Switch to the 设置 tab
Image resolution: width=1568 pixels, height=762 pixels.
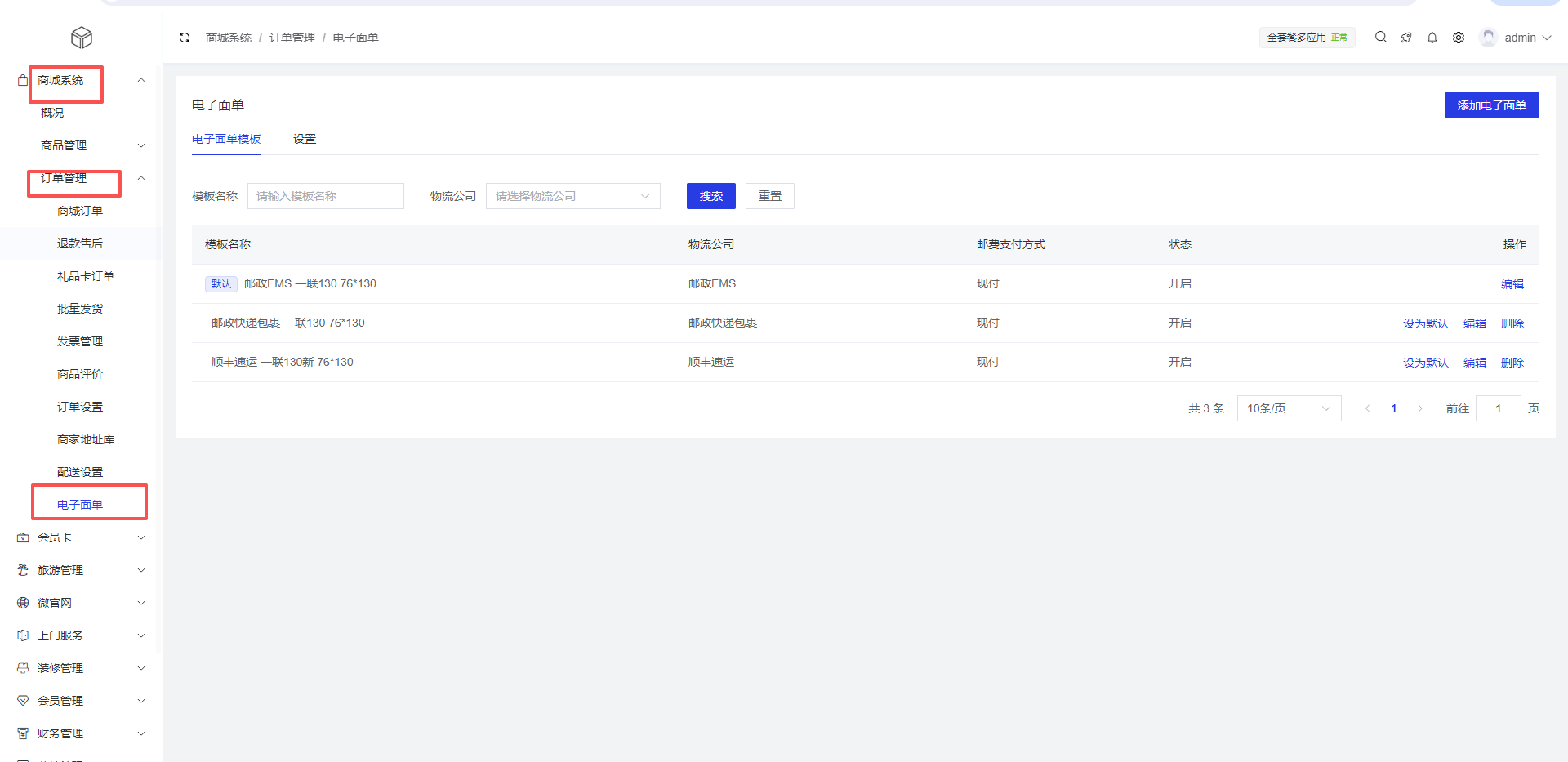(x=305, y=139)
